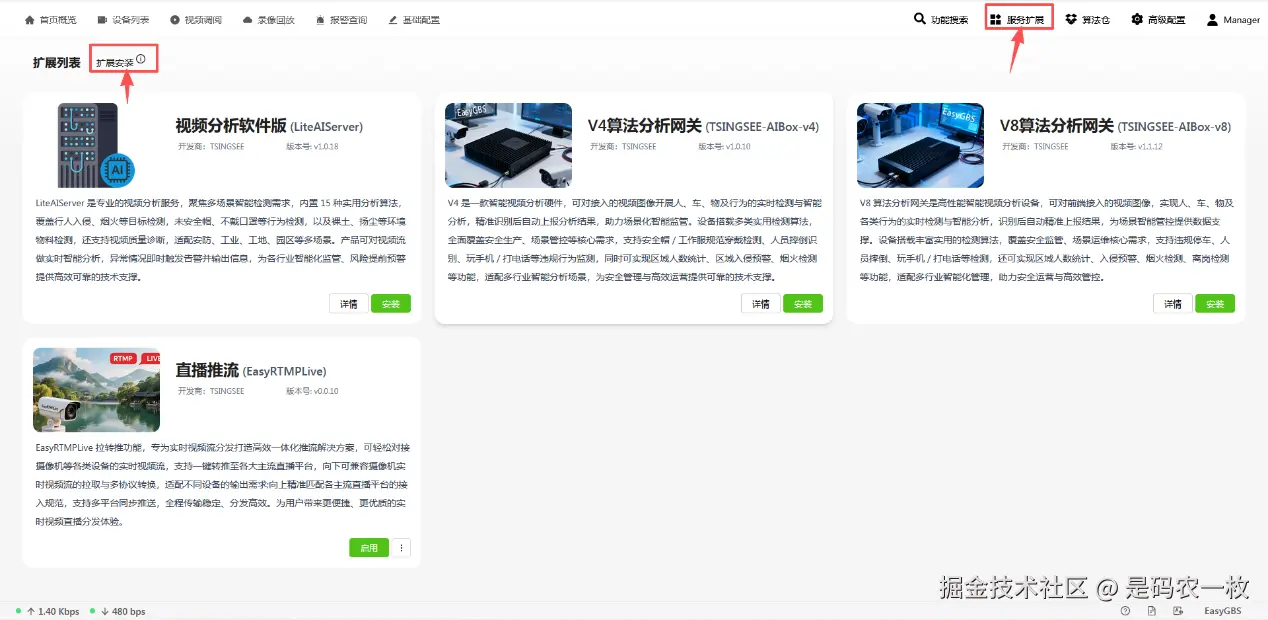
Task: Click the home icon beside 首页概览
Action: pos(29,20)
